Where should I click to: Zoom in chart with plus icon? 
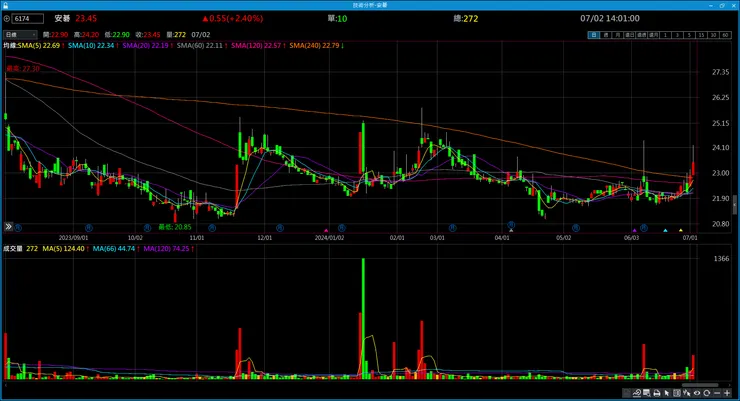pyautogui.click(x=727, y=393)
